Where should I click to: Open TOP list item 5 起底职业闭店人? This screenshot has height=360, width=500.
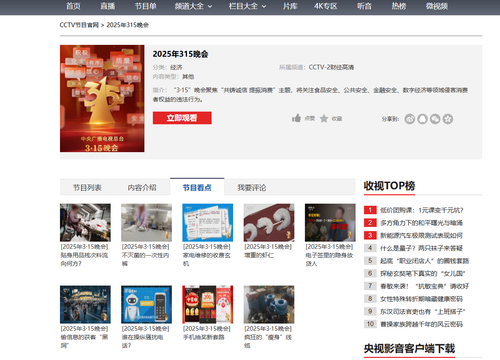point(424,261)
